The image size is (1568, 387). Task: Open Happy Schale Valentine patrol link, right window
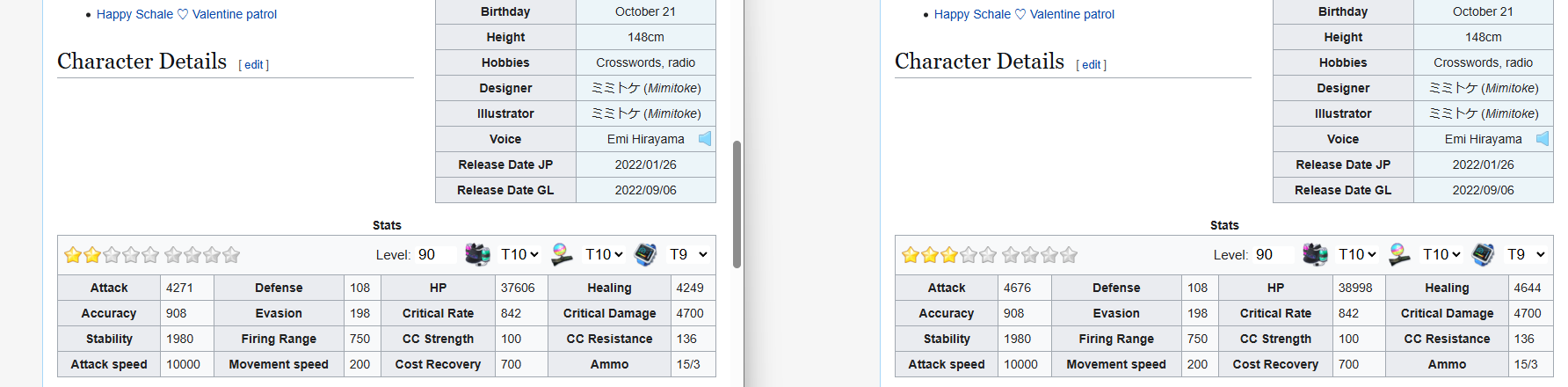(1024, 14)
